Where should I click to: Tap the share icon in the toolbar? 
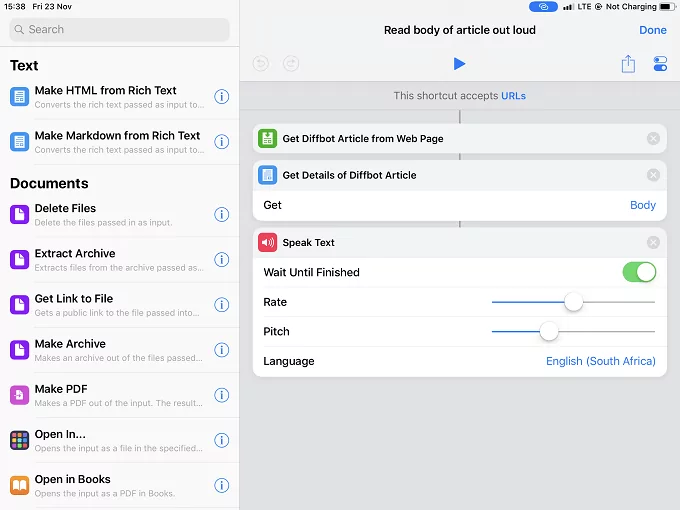[628, 64]
